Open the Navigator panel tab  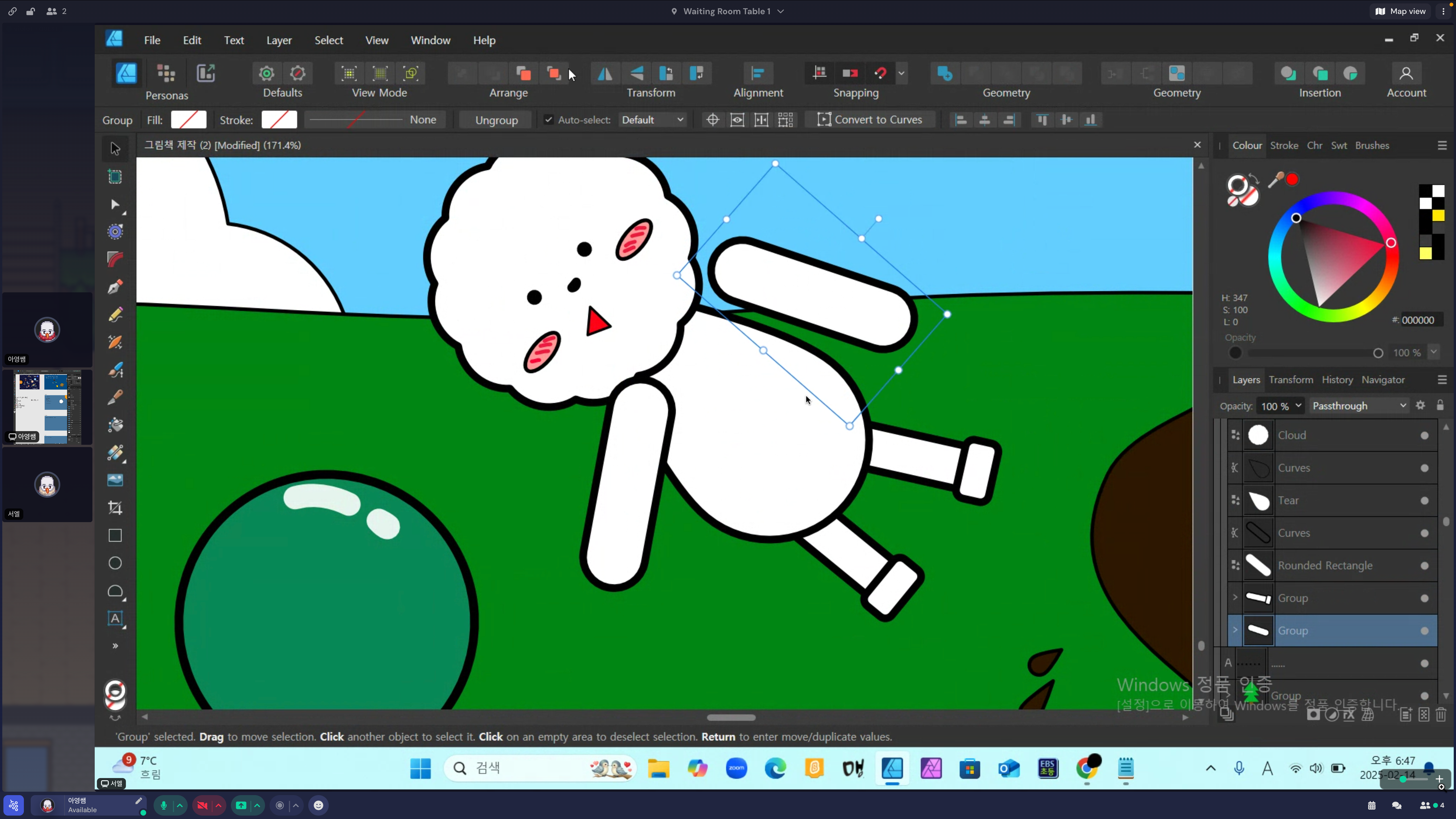tap(1383, 380)
